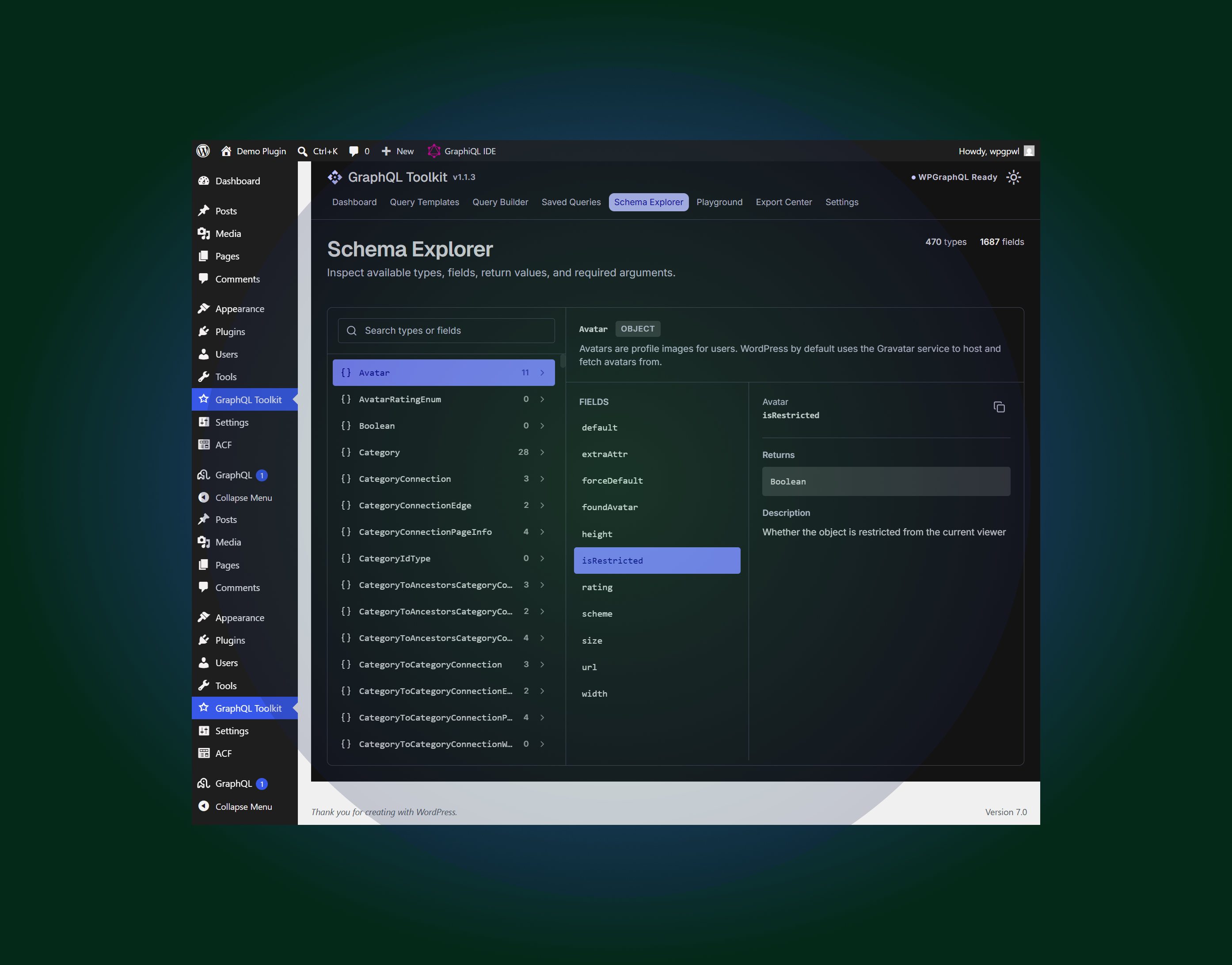1232x965 pixels.
Task: Click the braces icon on the Category row
Action: coord(346,452)
